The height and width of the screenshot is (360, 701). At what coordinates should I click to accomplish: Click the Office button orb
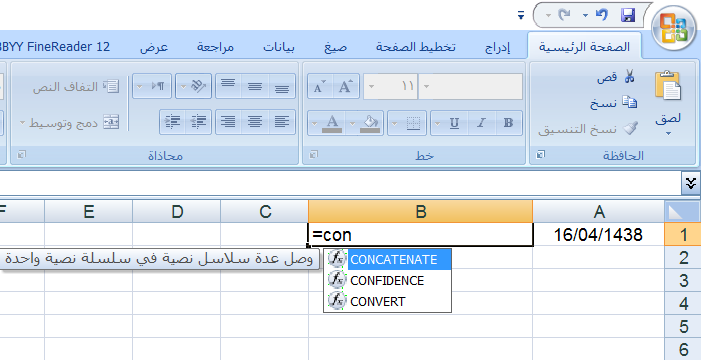click(x=676, y=27)
